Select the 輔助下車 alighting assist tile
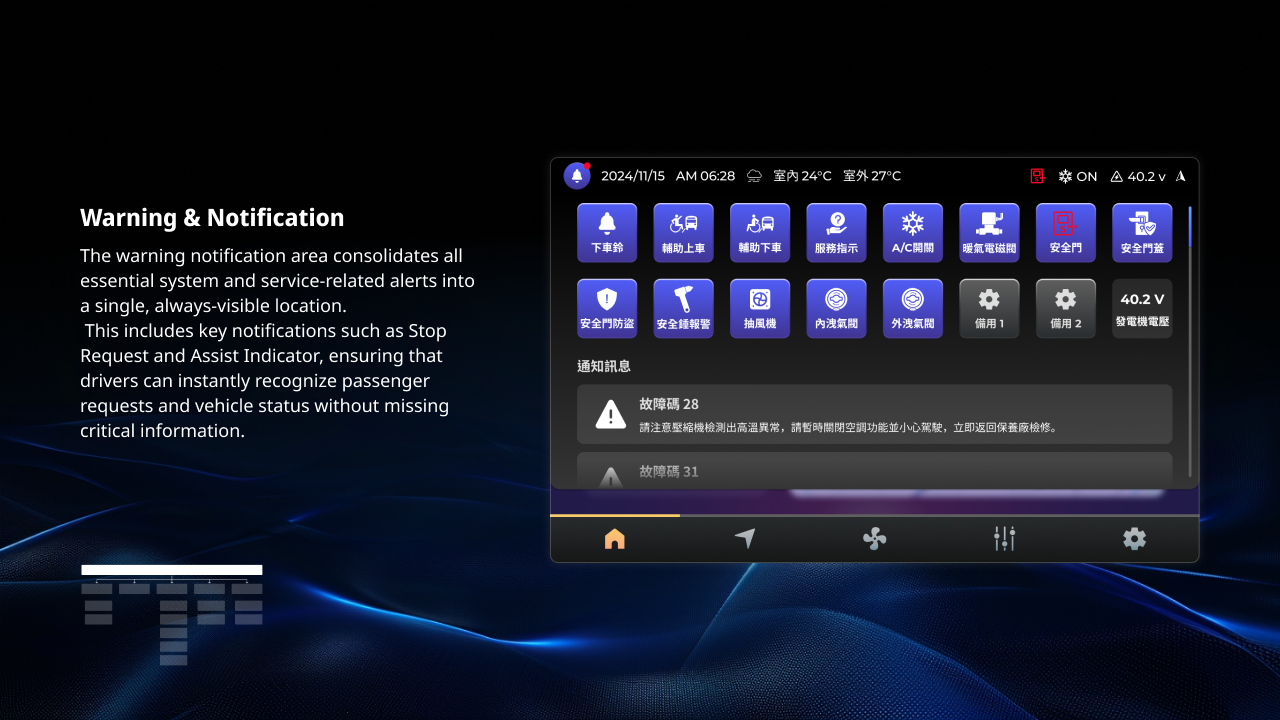This screenshot has height=720, width=1280. coord(760,232)
